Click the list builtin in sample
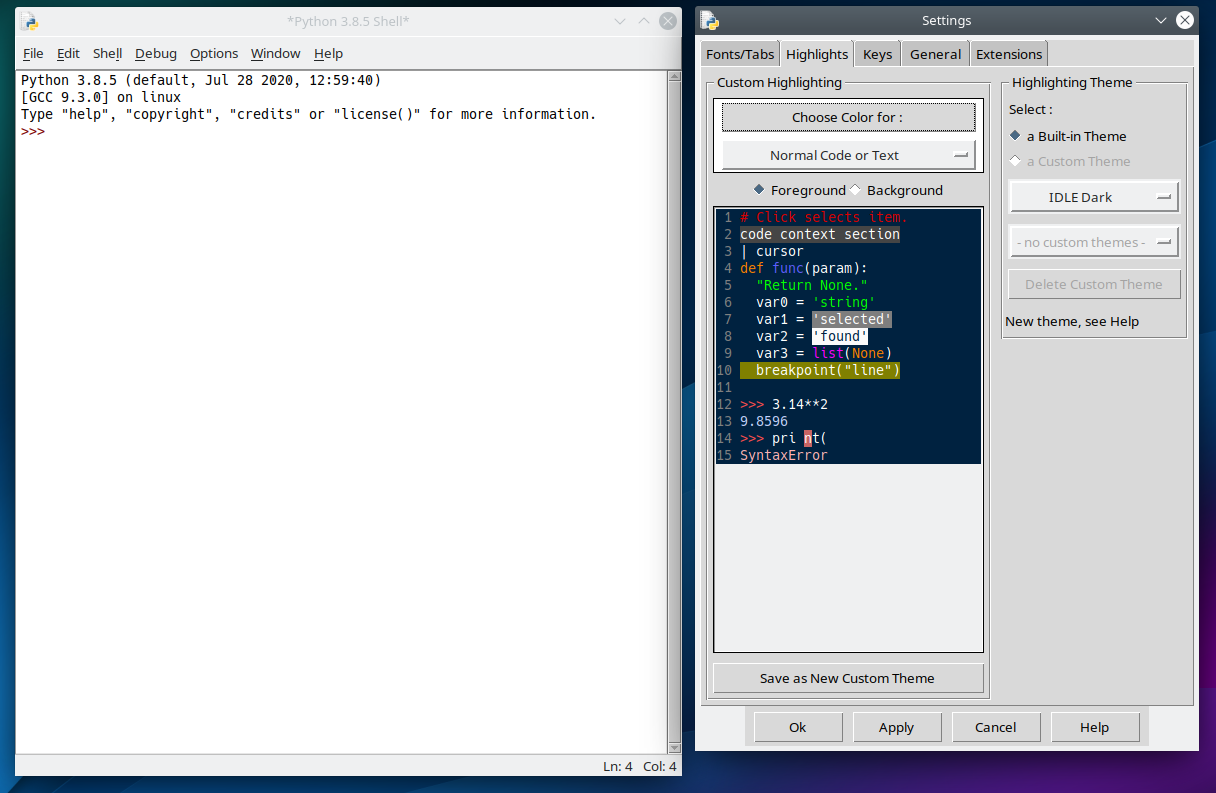Viewport: 1216px width, 793px height. tap(828, 353)
